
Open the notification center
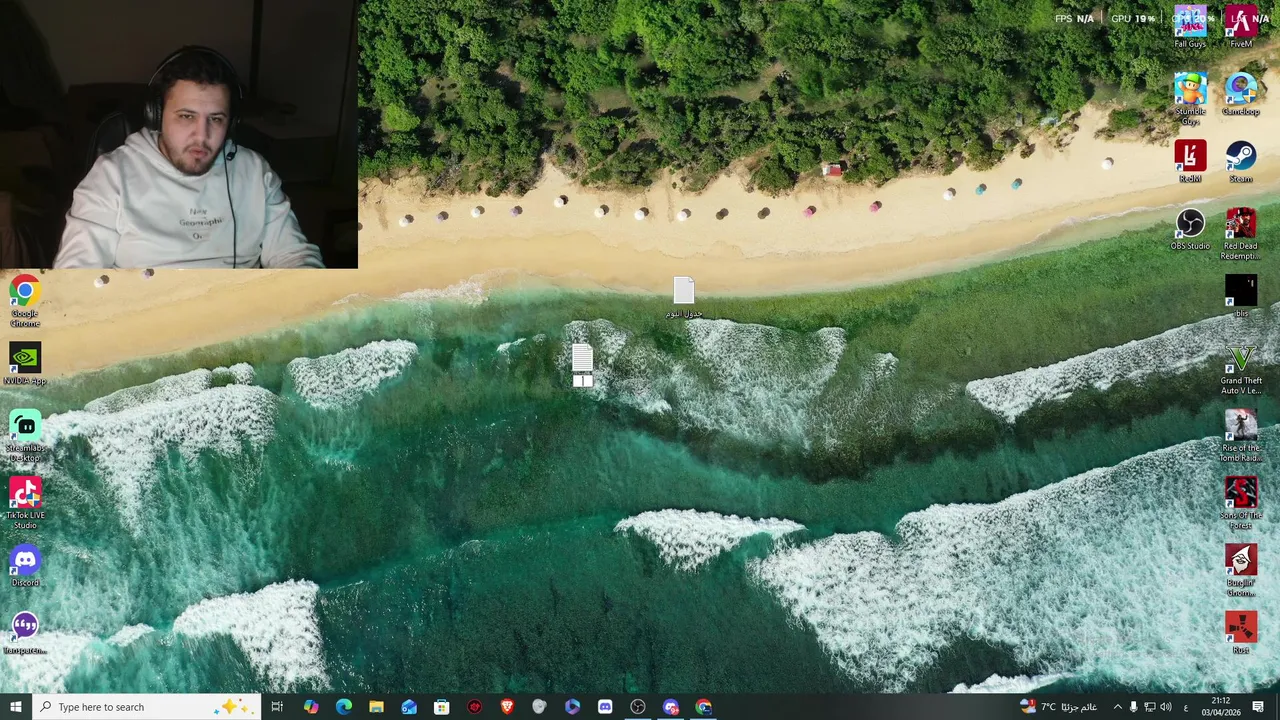[1258, 707]
